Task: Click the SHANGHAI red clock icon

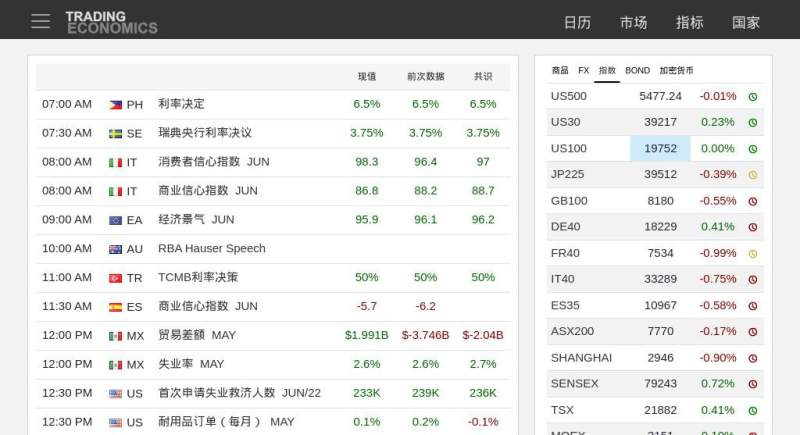Action: pyautogui.click(x=753, y=358)
